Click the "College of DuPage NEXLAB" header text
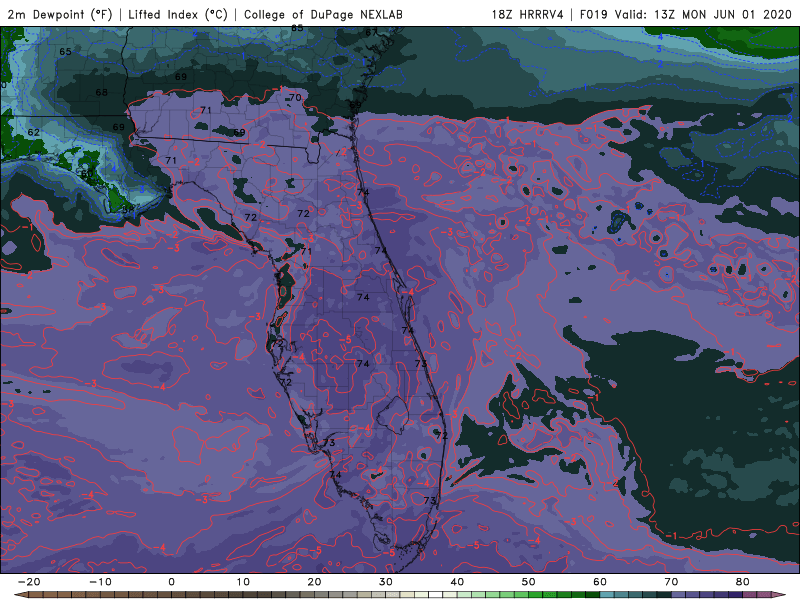800x600 pixels. [x=323, y=14]
